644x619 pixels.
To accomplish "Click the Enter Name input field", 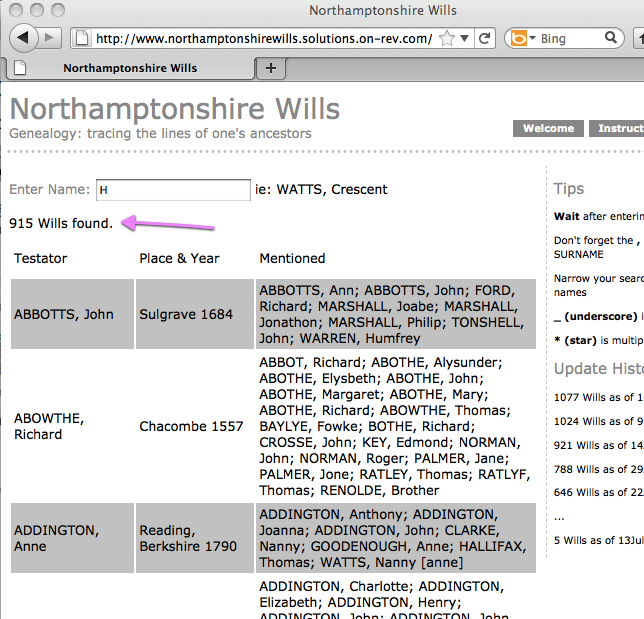I will pos(173,189).
